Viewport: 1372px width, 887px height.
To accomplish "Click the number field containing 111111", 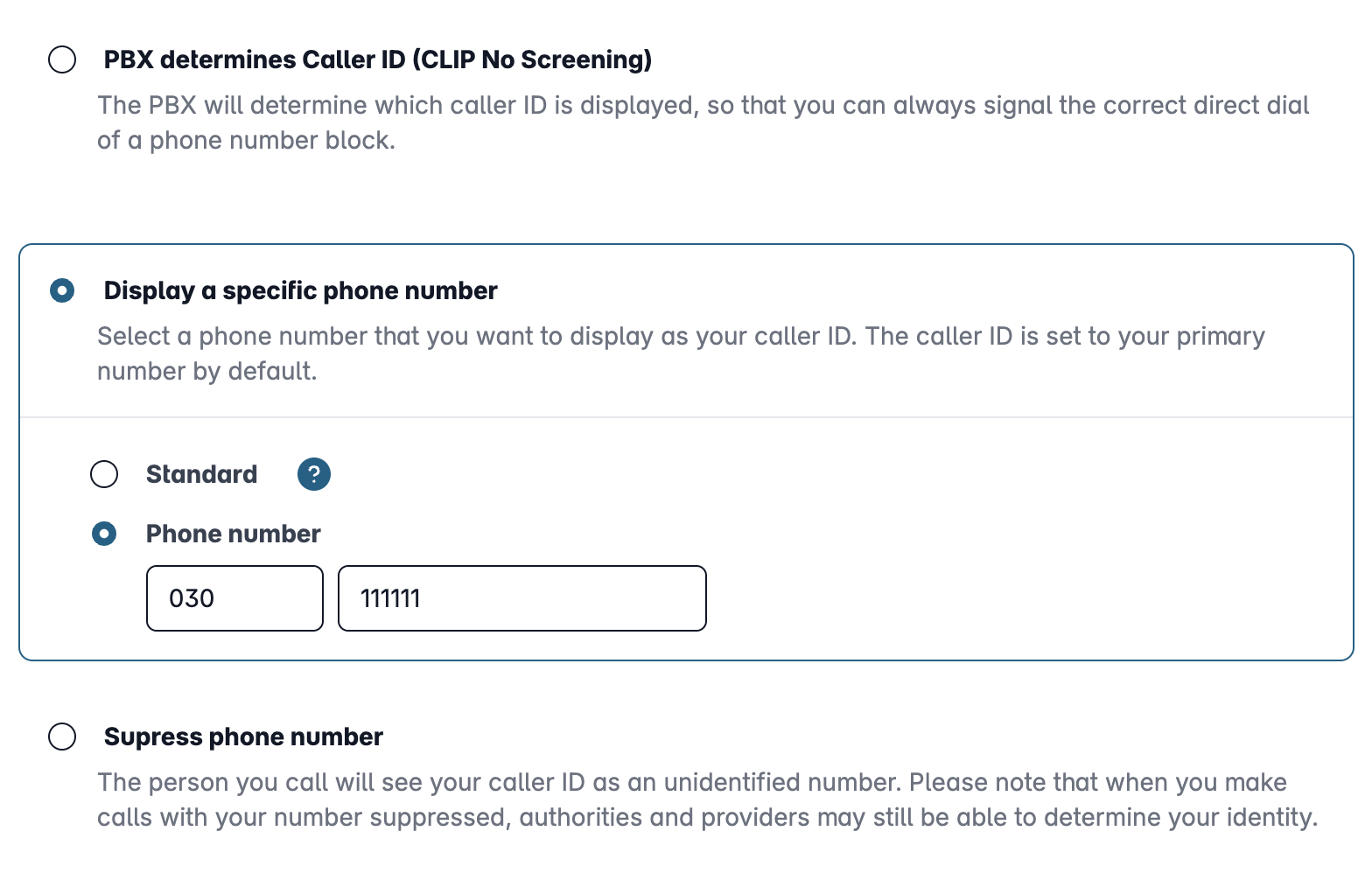I will 522,598.
